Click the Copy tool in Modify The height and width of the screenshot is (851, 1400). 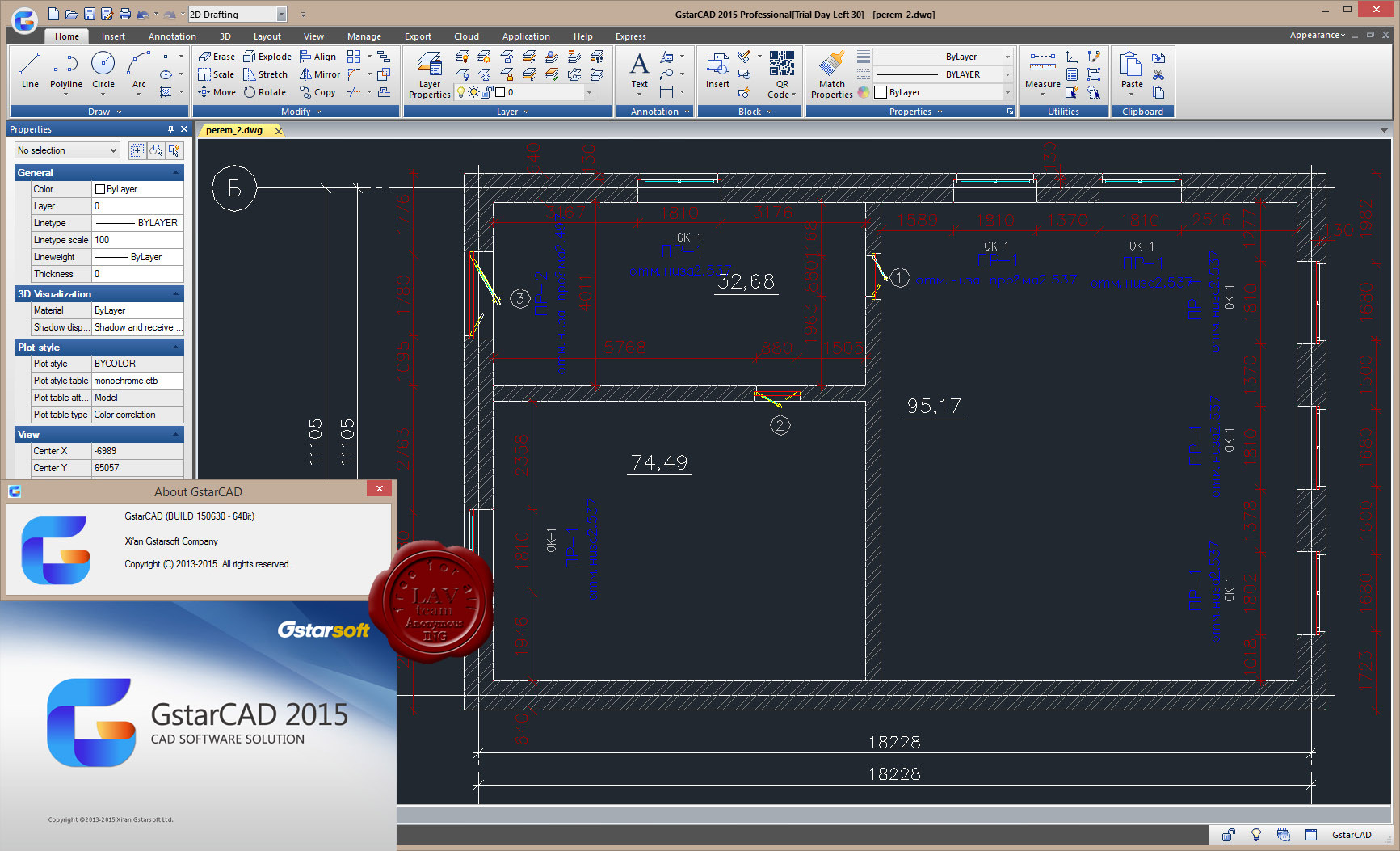tap(317, 92)
